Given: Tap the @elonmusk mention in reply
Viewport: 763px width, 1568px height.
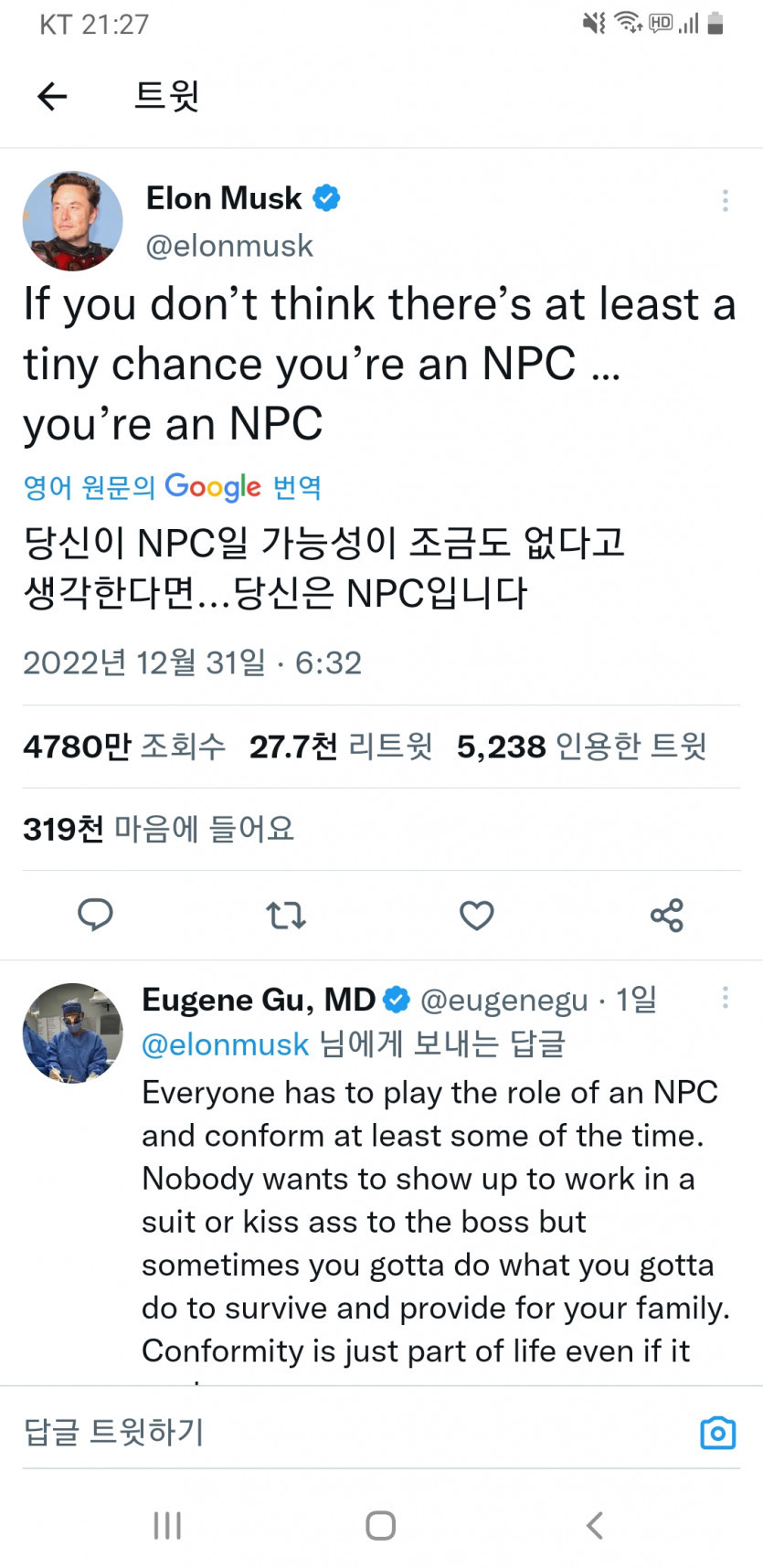Looking at the screenshot, I should click(x=225, y=1044).
